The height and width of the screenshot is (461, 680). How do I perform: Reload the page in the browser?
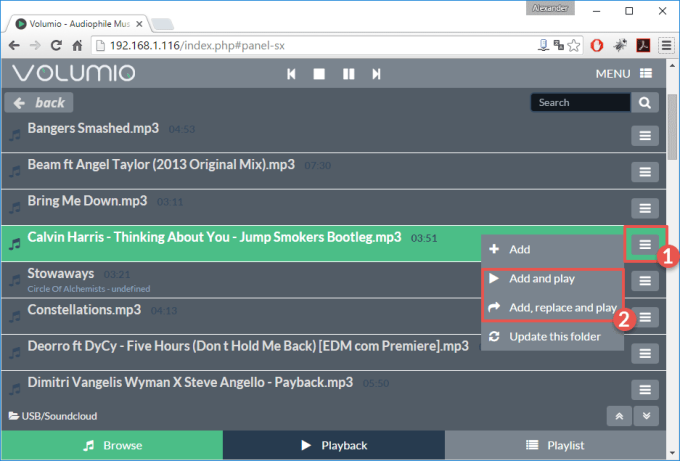point(56,46)
